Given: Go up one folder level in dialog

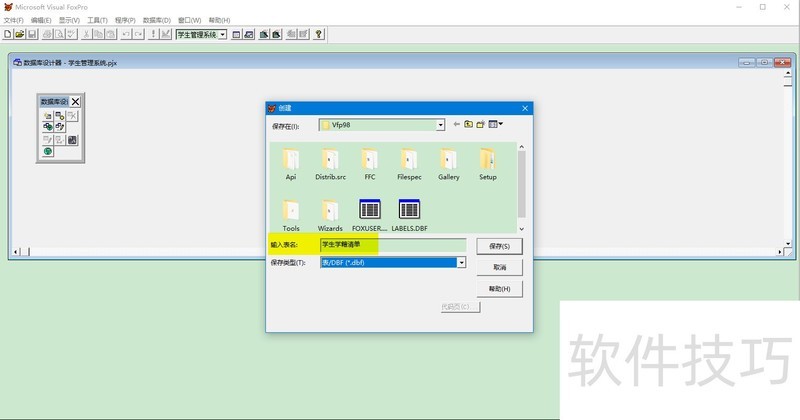Looking at the screenshot, I should pos(468,125).
